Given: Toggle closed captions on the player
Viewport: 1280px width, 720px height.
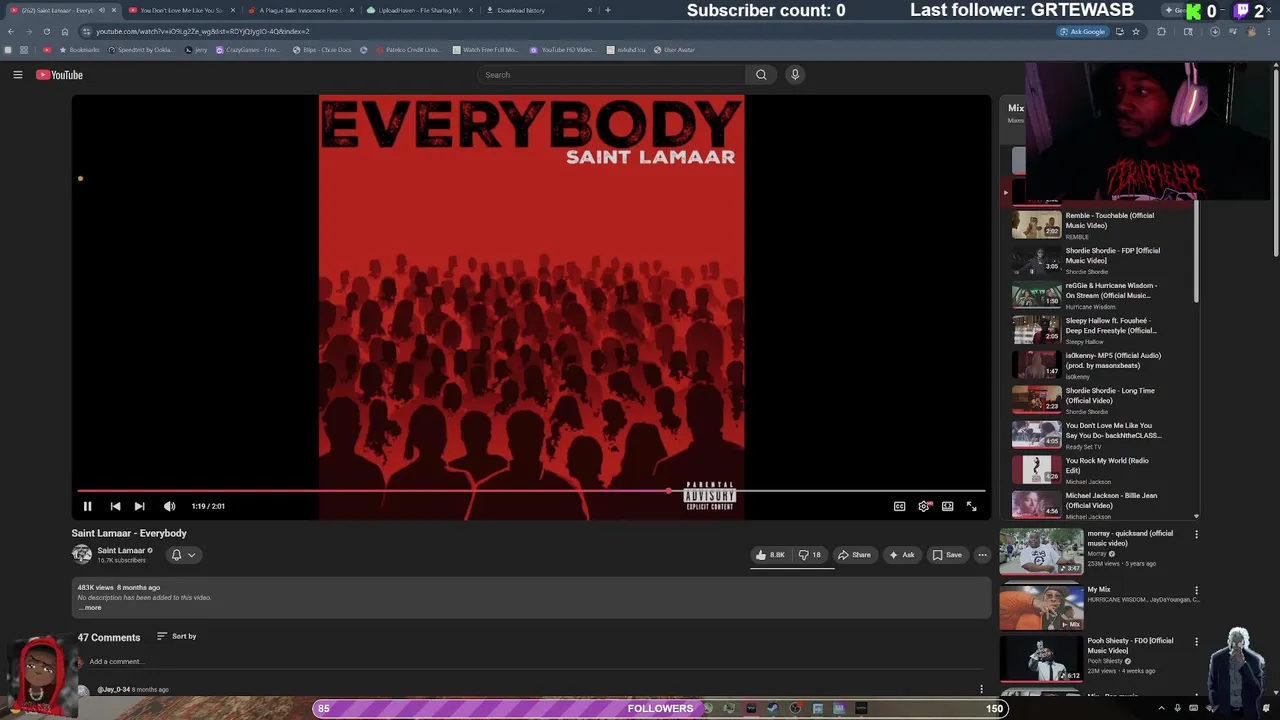Looking at the screenshot, I should [x=899, y=506].
